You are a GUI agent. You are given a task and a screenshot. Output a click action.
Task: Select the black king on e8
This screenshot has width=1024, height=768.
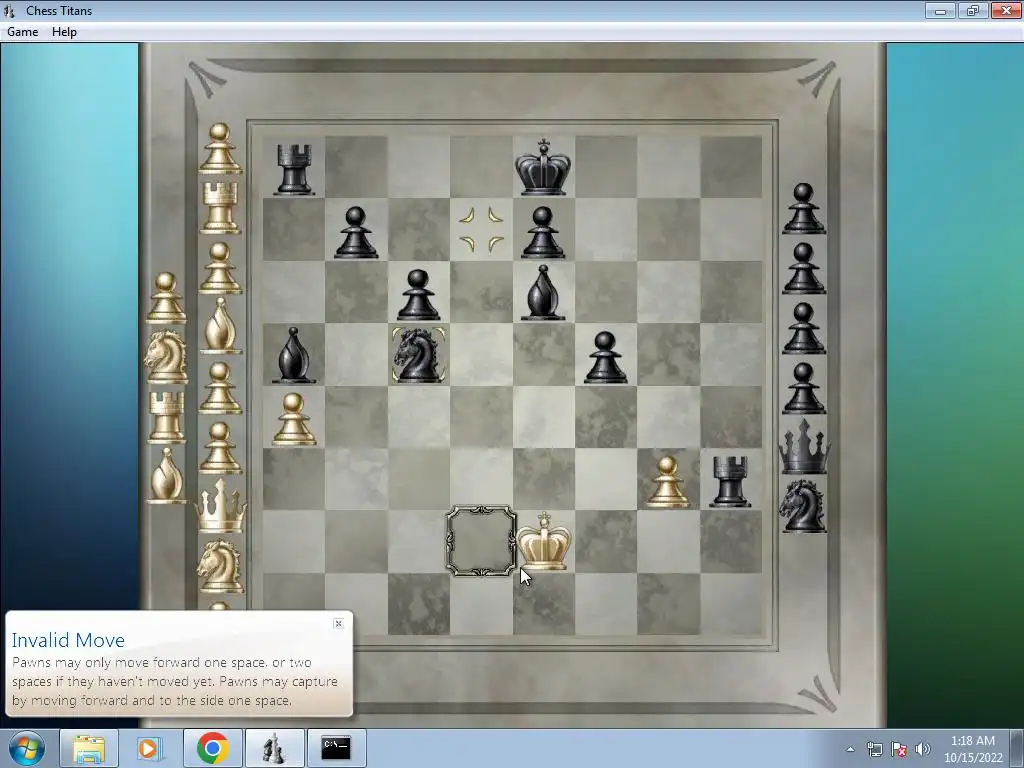(x=543, y=167)
